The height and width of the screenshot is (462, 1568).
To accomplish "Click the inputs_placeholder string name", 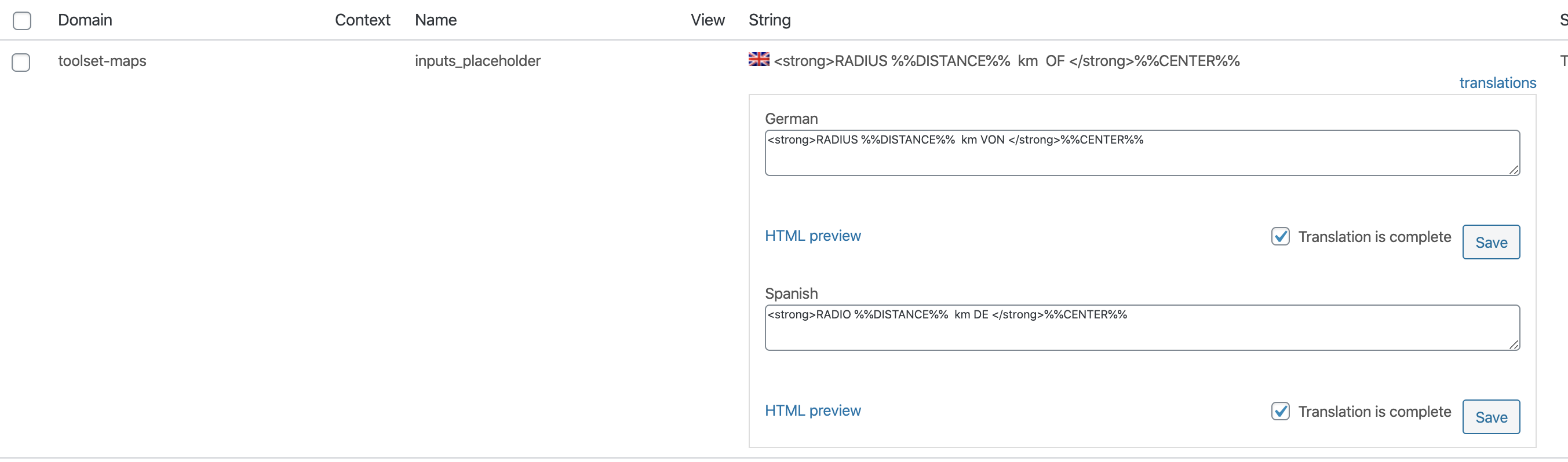I will click(478, 61).
